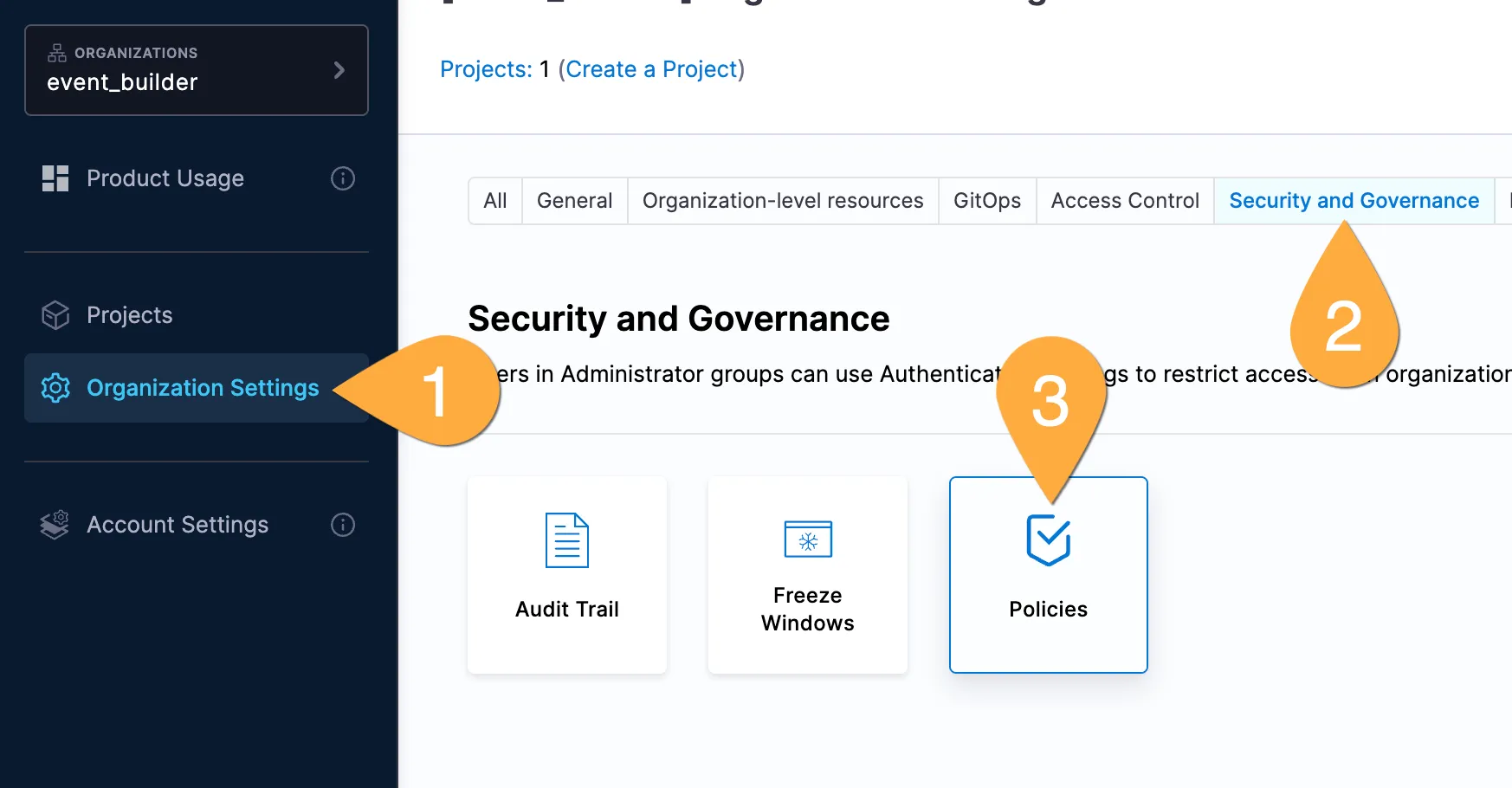Image resolution: width=1512 pixels, height=788 pixels.
Task: Switch to the GitOps tab
Action: pos(986,201)
